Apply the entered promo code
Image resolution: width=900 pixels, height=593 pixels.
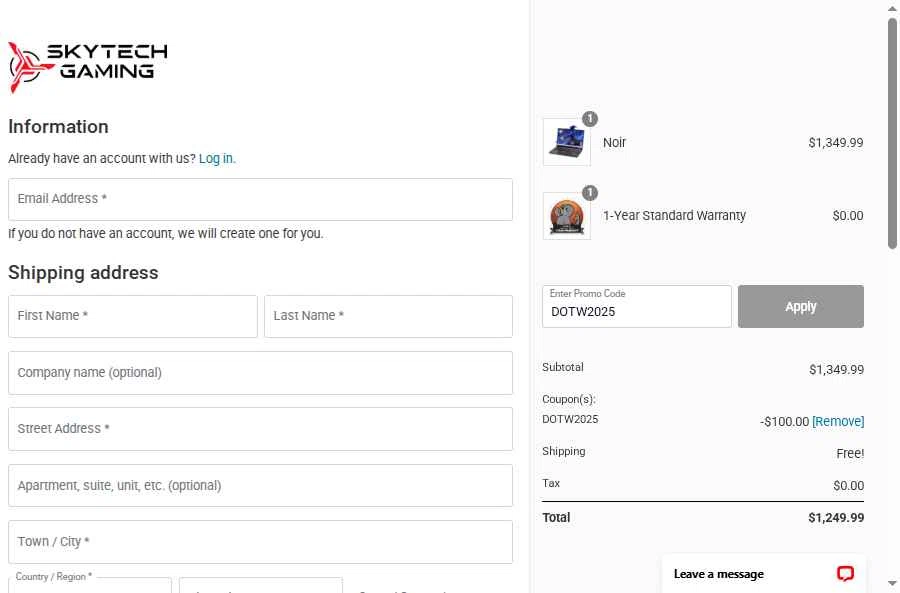801,307
